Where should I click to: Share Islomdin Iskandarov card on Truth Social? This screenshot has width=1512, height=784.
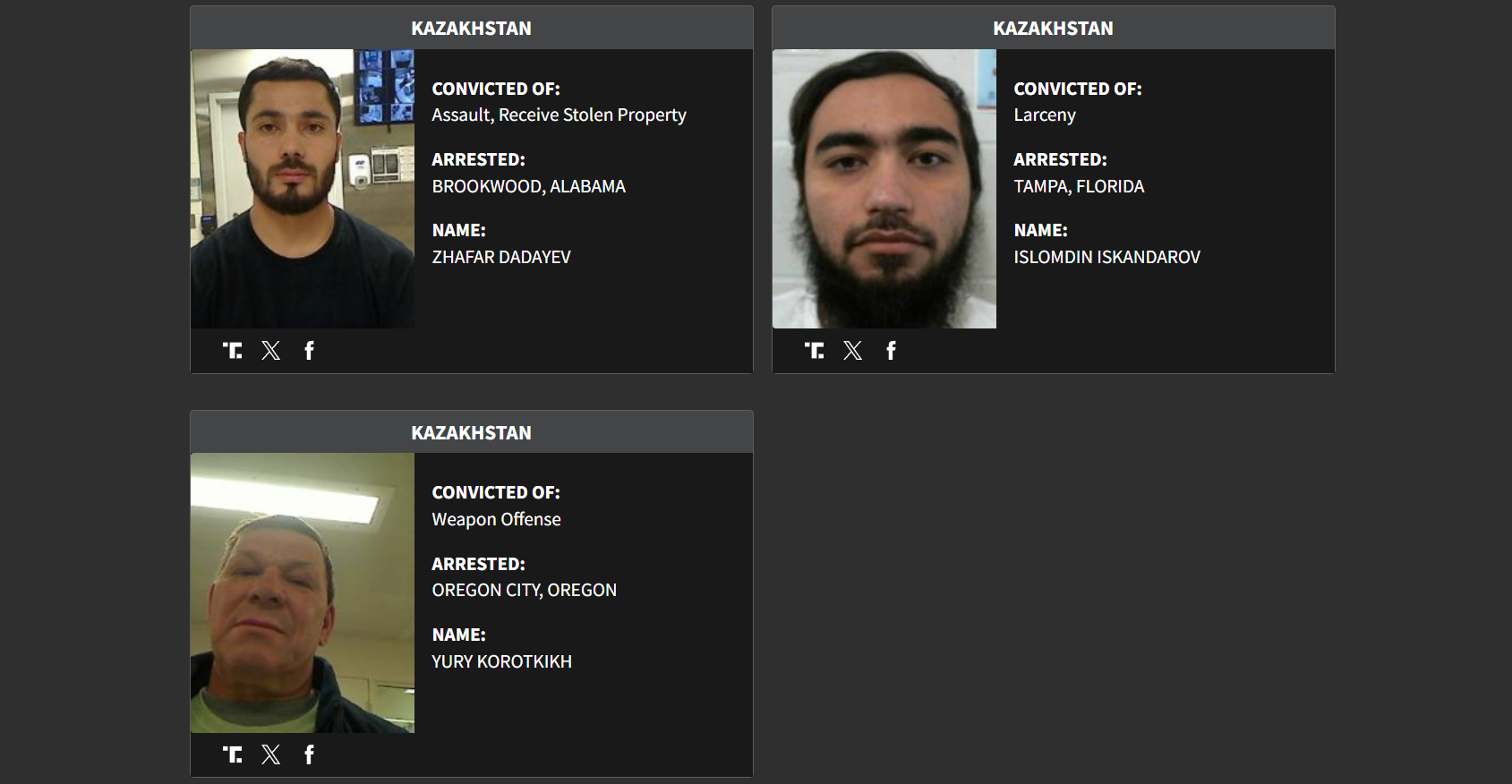tap(815, 351)
